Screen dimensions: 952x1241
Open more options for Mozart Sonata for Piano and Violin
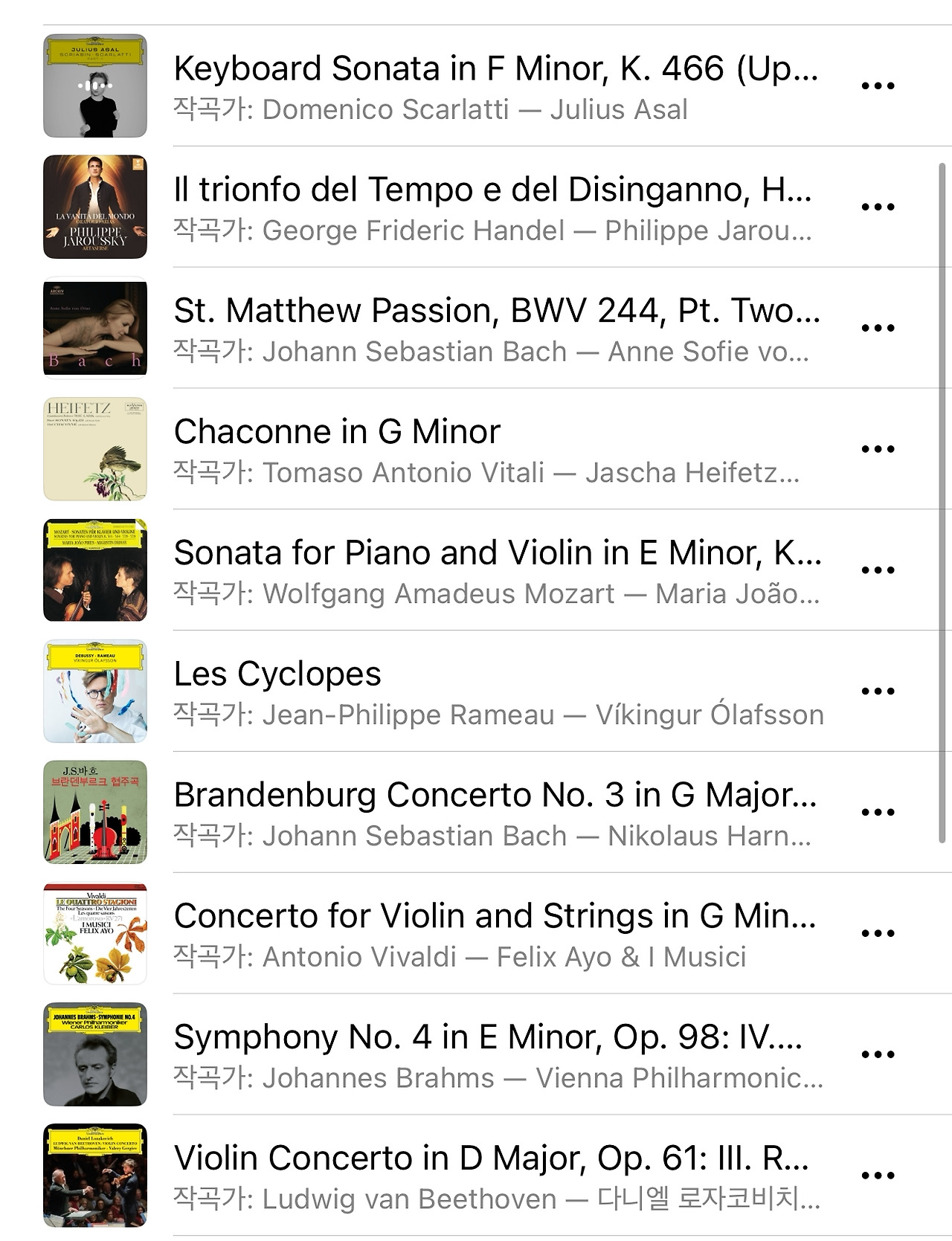[x=878, y=570]
